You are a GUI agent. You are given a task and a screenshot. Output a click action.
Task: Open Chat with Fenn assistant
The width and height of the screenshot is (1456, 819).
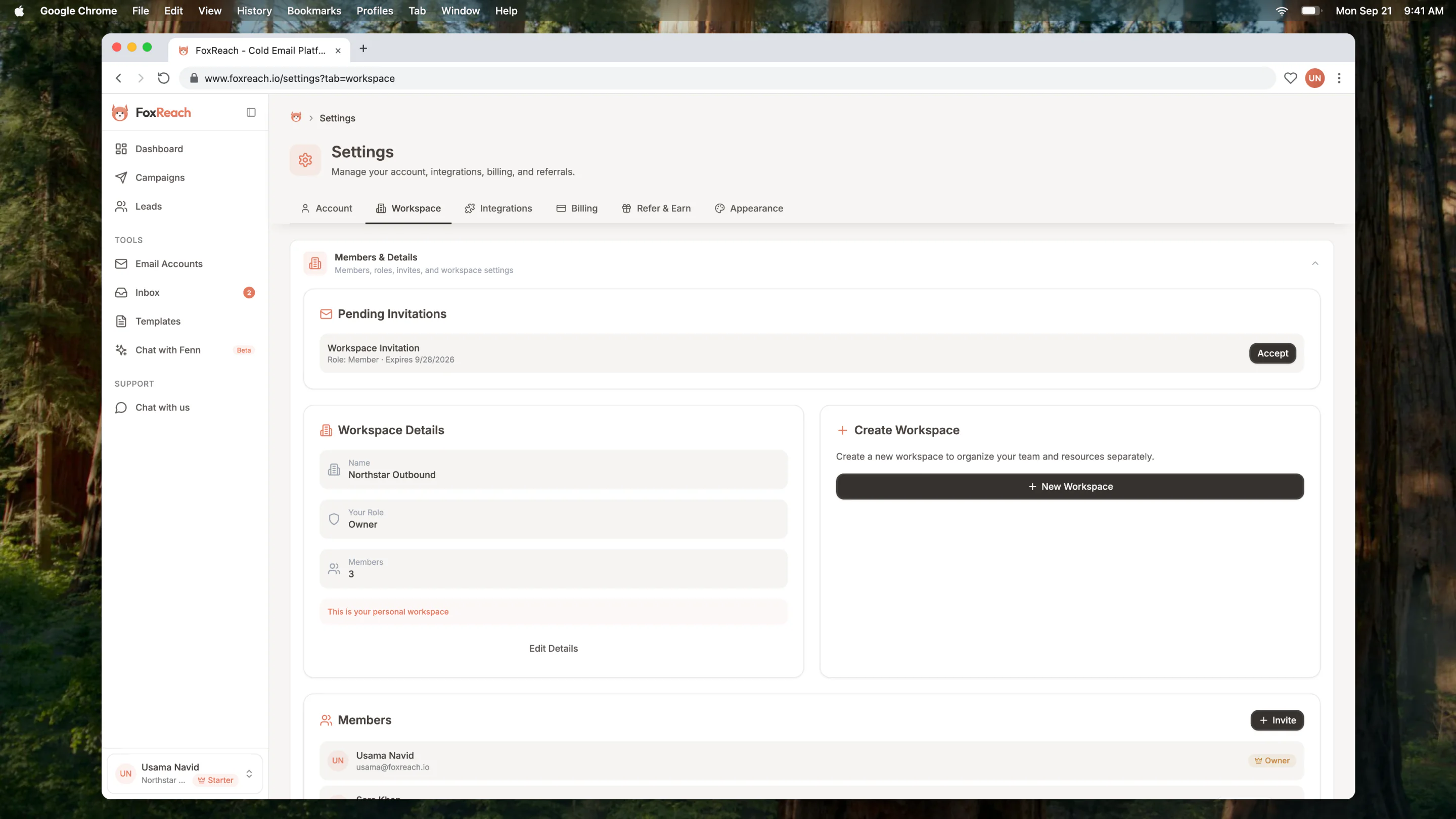pos(185,350)
